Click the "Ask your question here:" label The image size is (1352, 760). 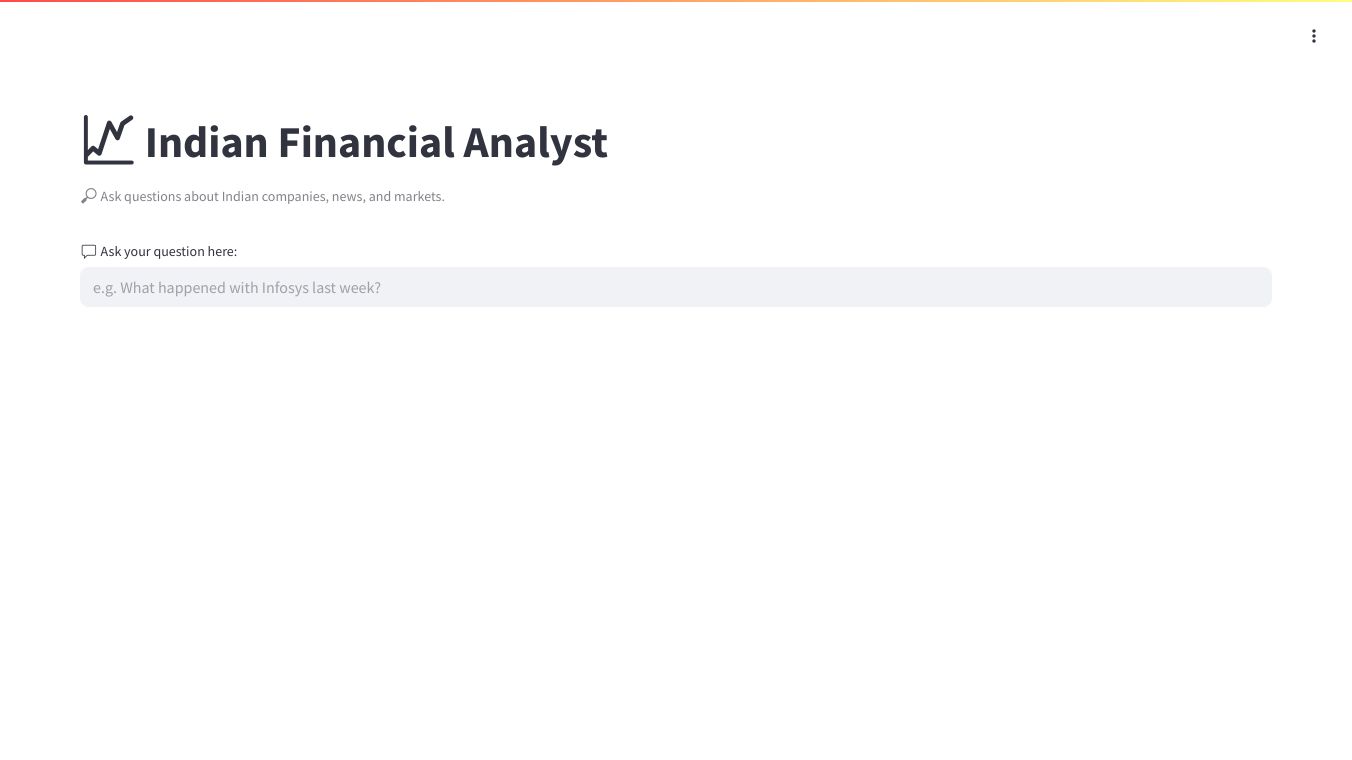click(x=168, y=251)
